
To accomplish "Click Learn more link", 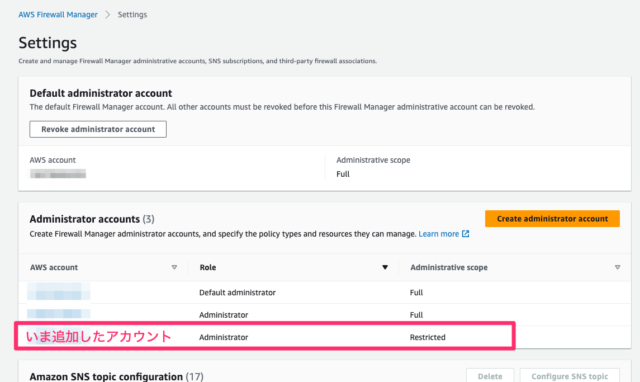I will [439, 234].
